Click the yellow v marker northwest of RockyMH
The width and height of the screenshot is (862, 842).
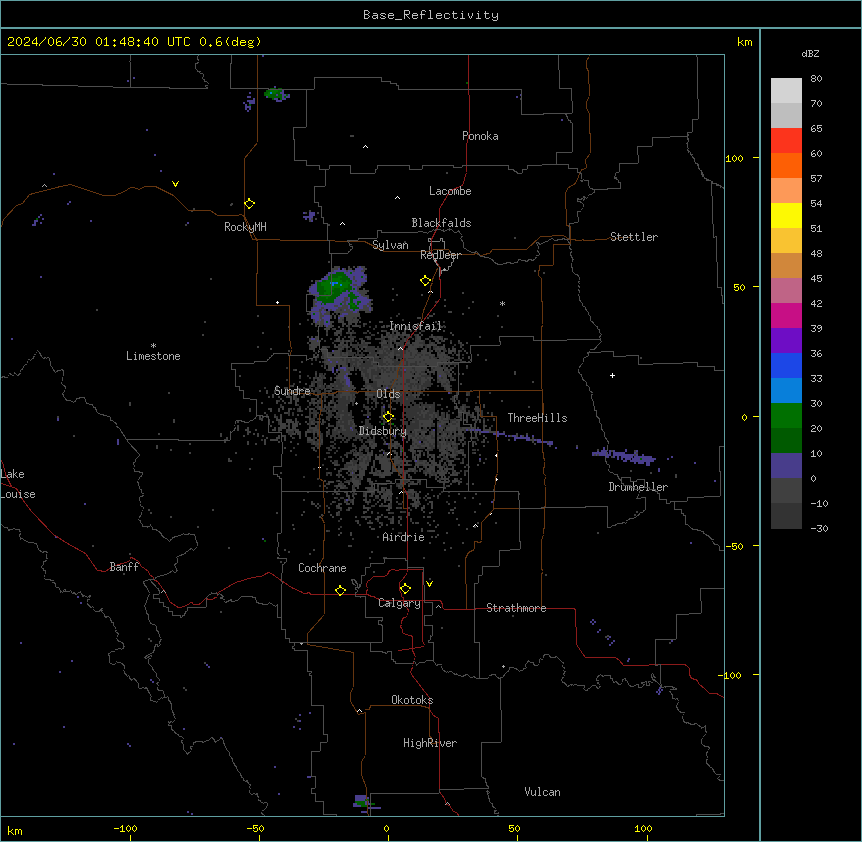[175, 184]
